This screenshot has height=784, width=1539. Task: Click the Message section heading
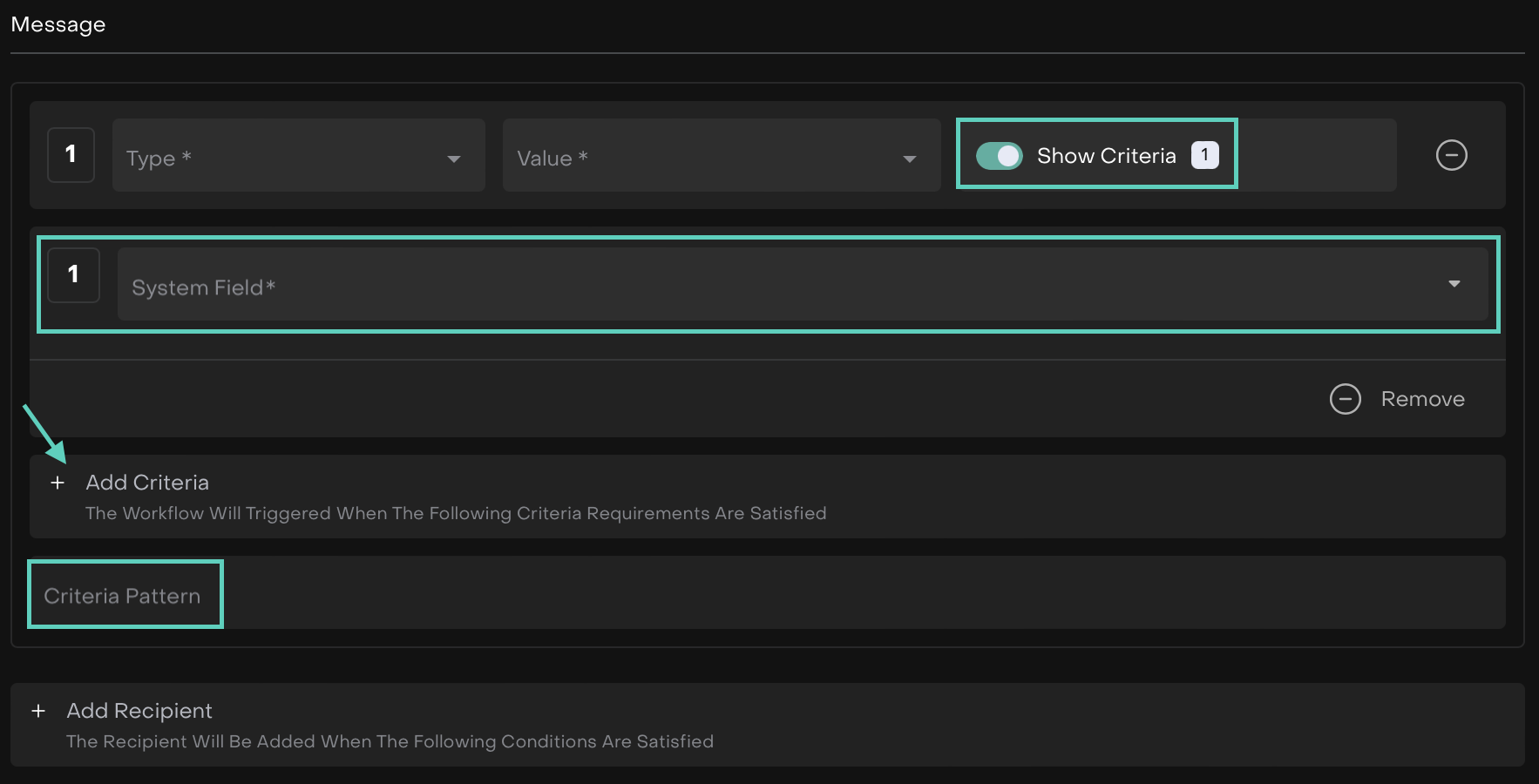coord(58,24)
